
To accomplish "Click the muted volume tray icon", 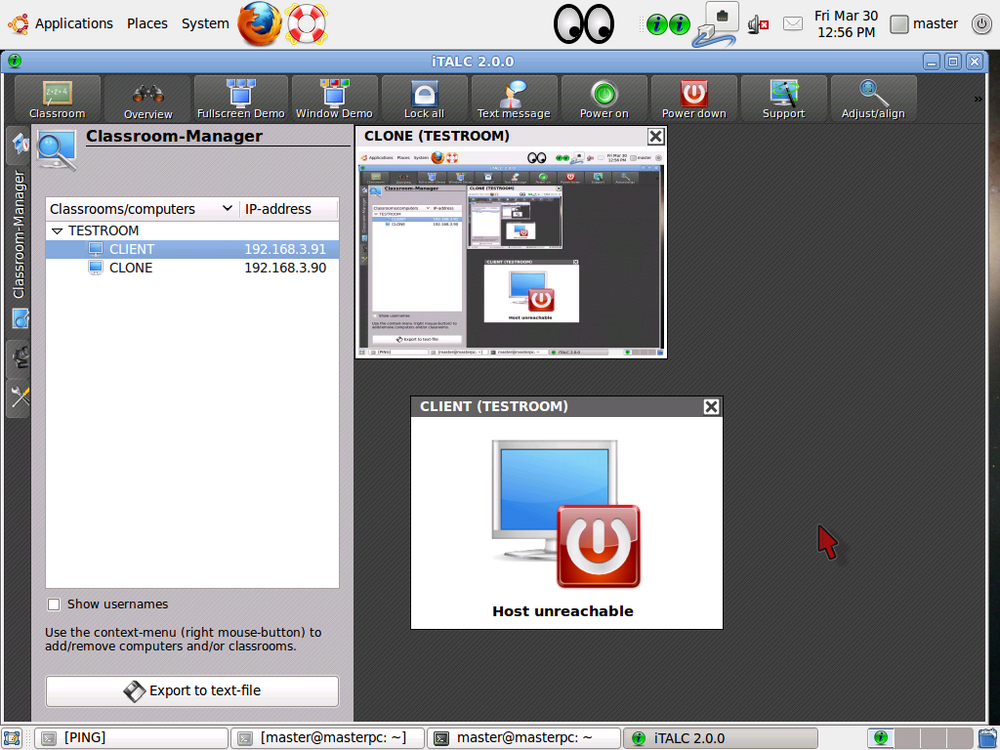I will [x=758, y=24].
